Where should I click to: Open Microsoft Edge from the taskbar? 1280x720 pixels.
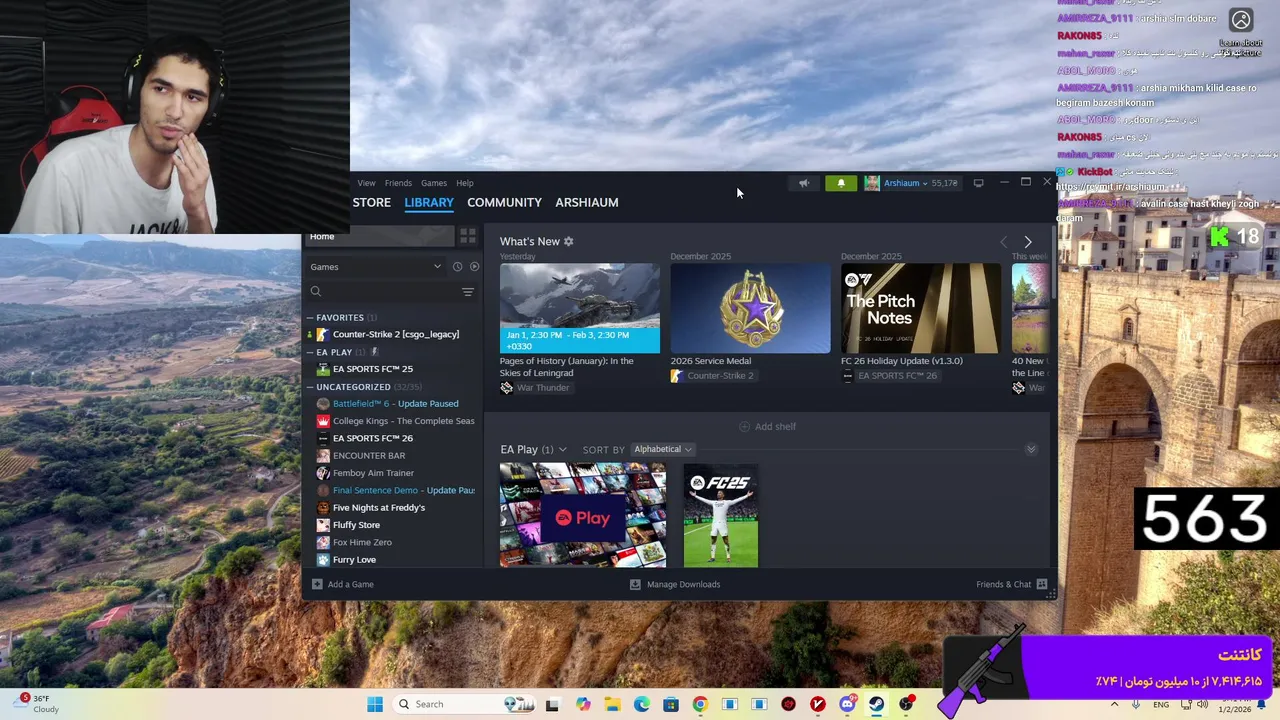642,704
